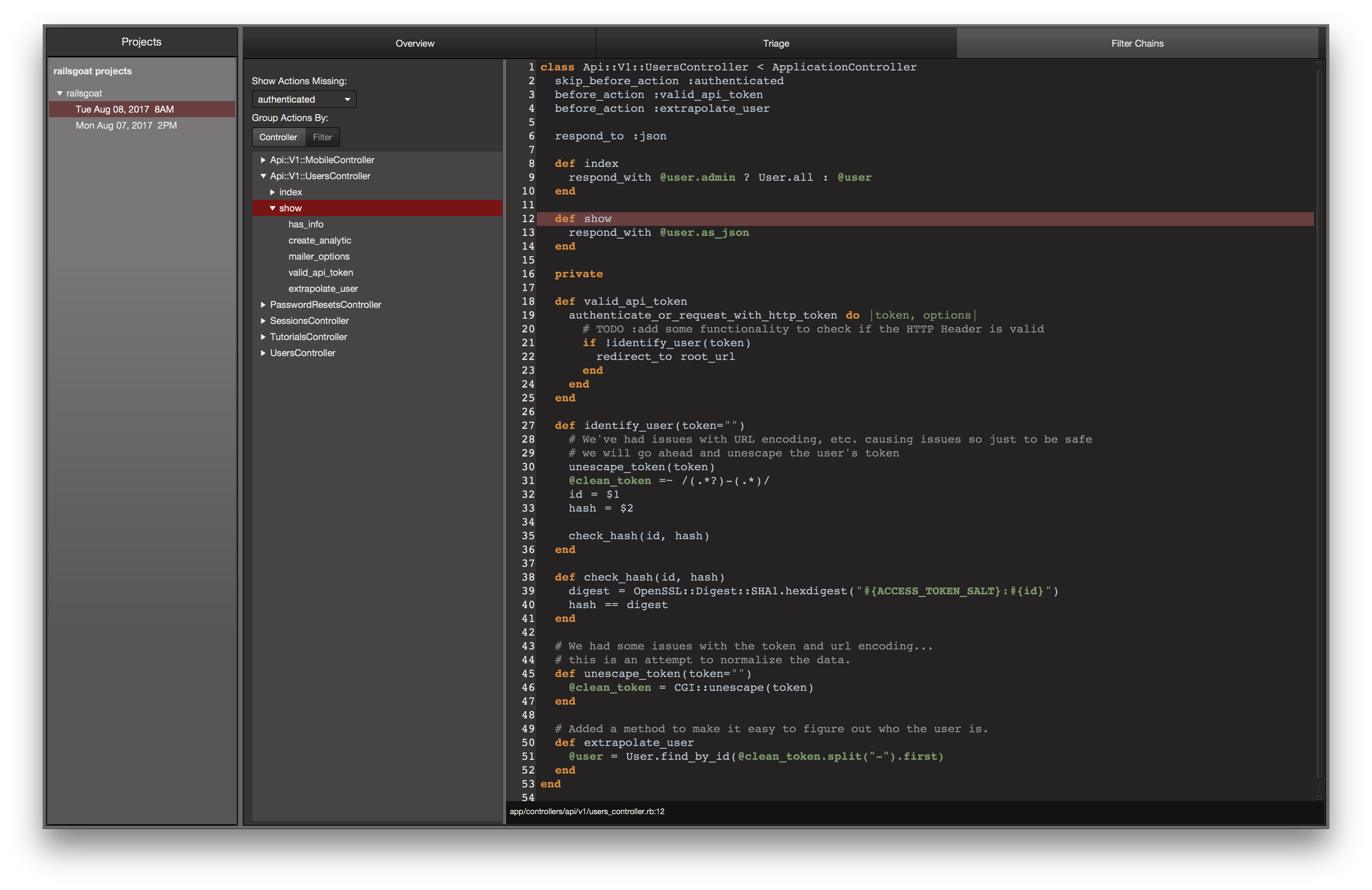Select TutorialsController row
This screenshot has width=1372, height=890.
[x=377, y=337]
